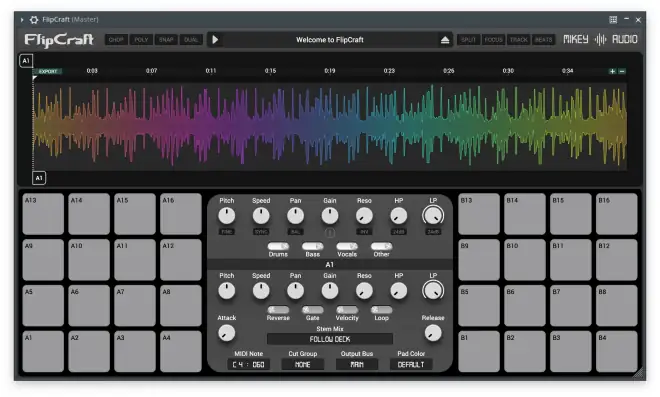Adjust the upper Pitch knob
The height and width of the screenshot is (397, 660).
[226, 216]
